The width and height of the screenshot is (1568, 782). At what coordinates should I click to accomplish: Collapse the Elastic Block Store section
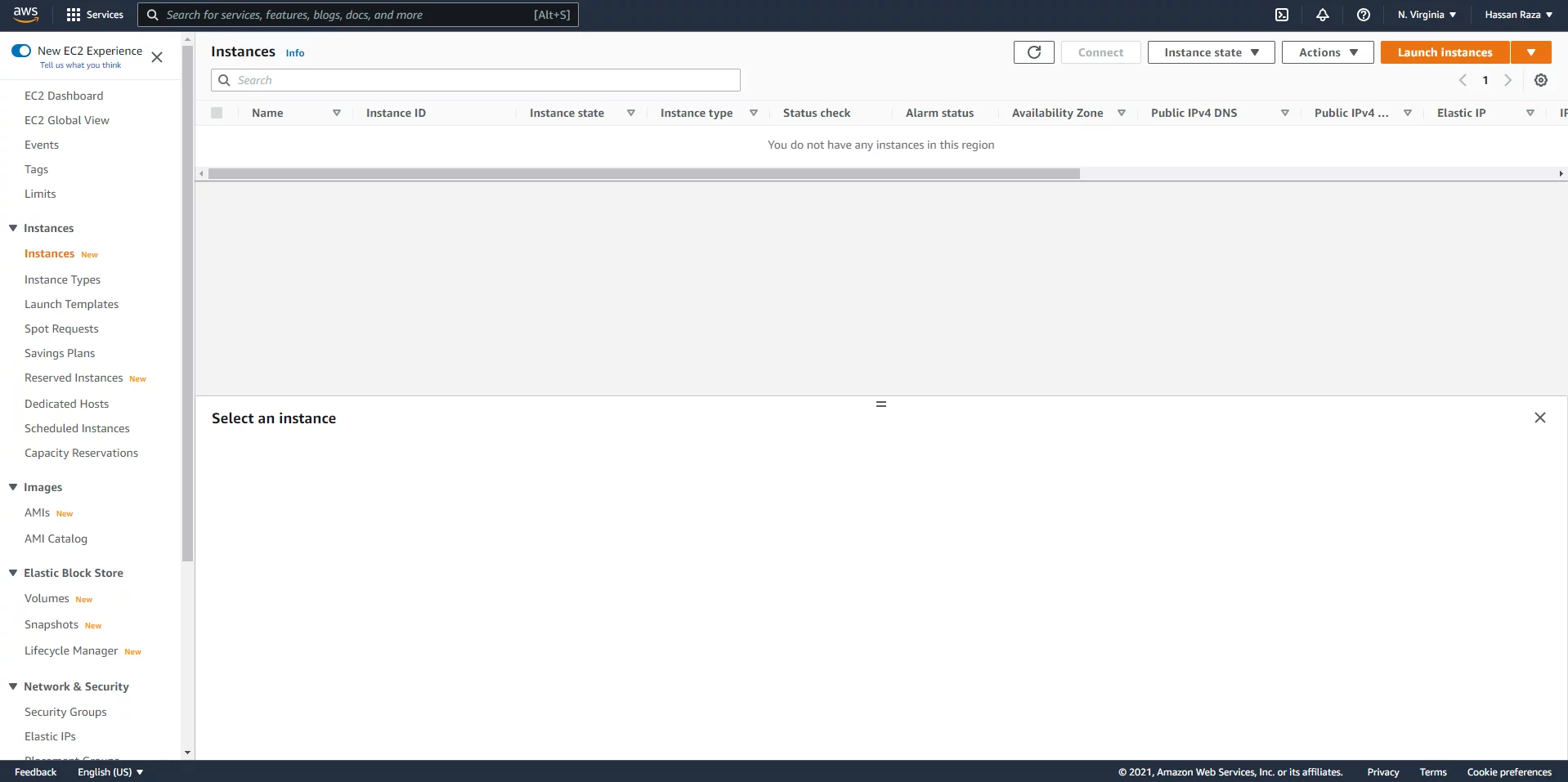pos(13,573)
